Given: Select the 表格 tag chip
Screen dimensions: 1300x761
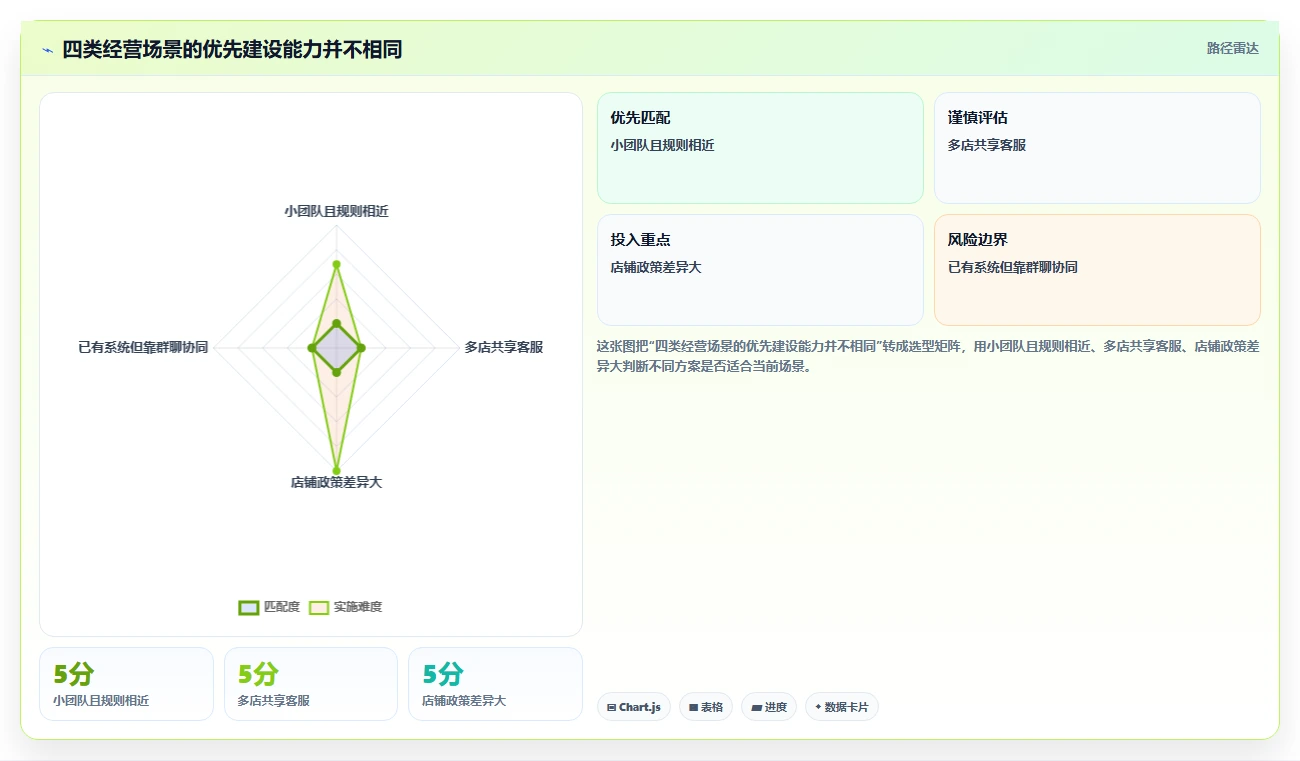Looking at the screenshot, I should [706, 707].
